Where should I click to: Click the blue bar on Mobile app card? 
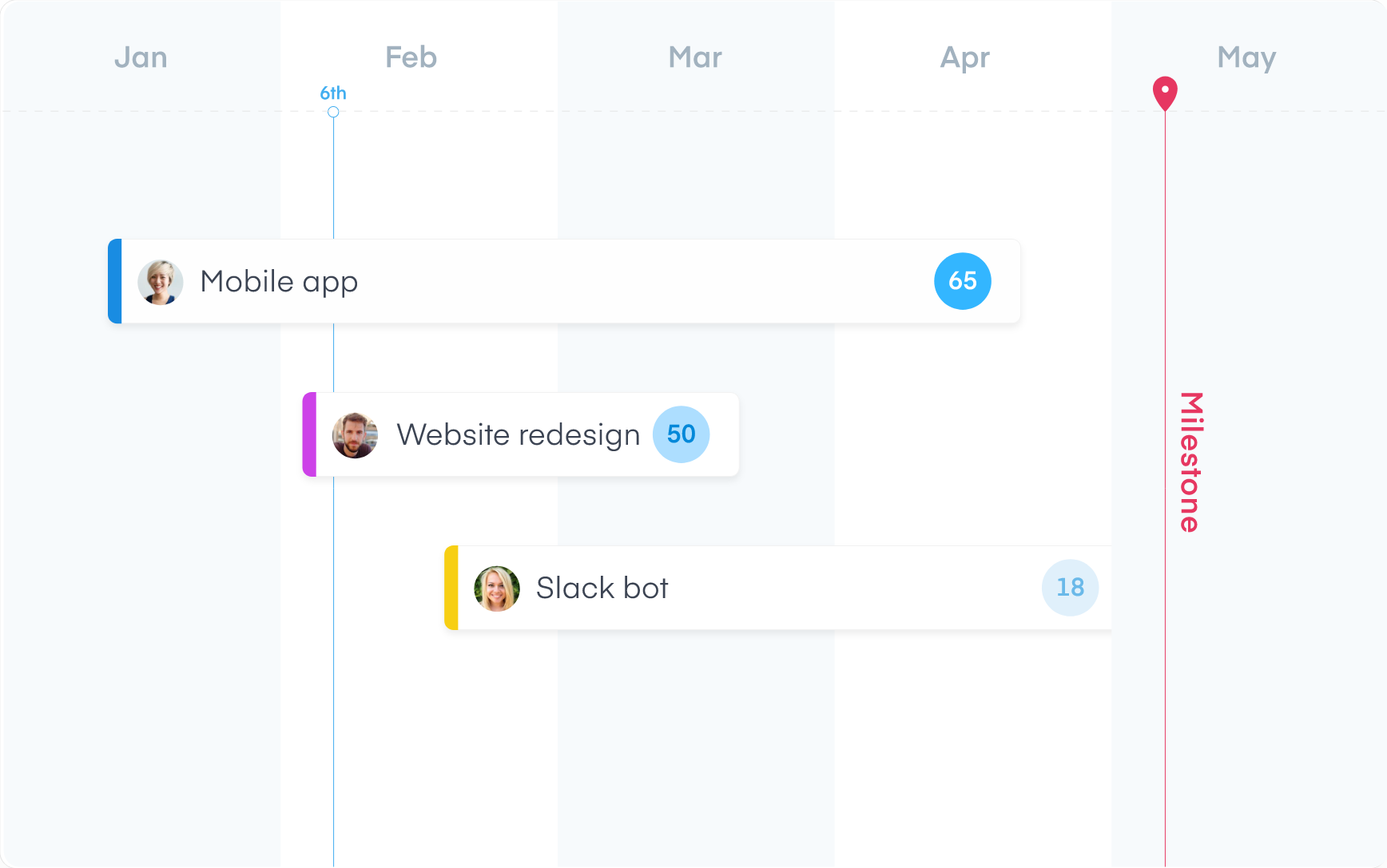pyautogui.click(x=114, y=281)
